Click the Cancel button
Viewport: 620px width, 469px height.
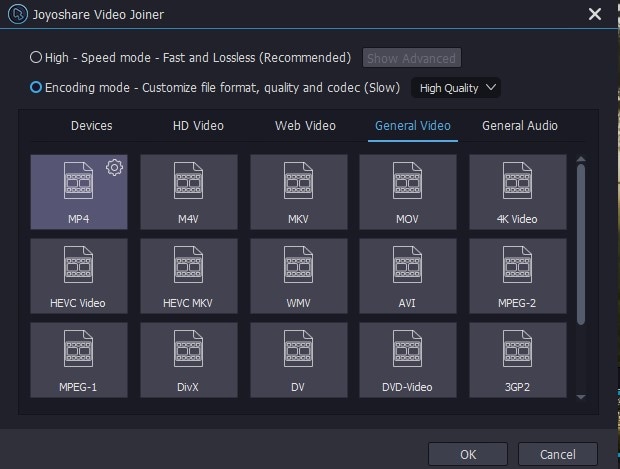pyautogui.click(x=558, y=454)
